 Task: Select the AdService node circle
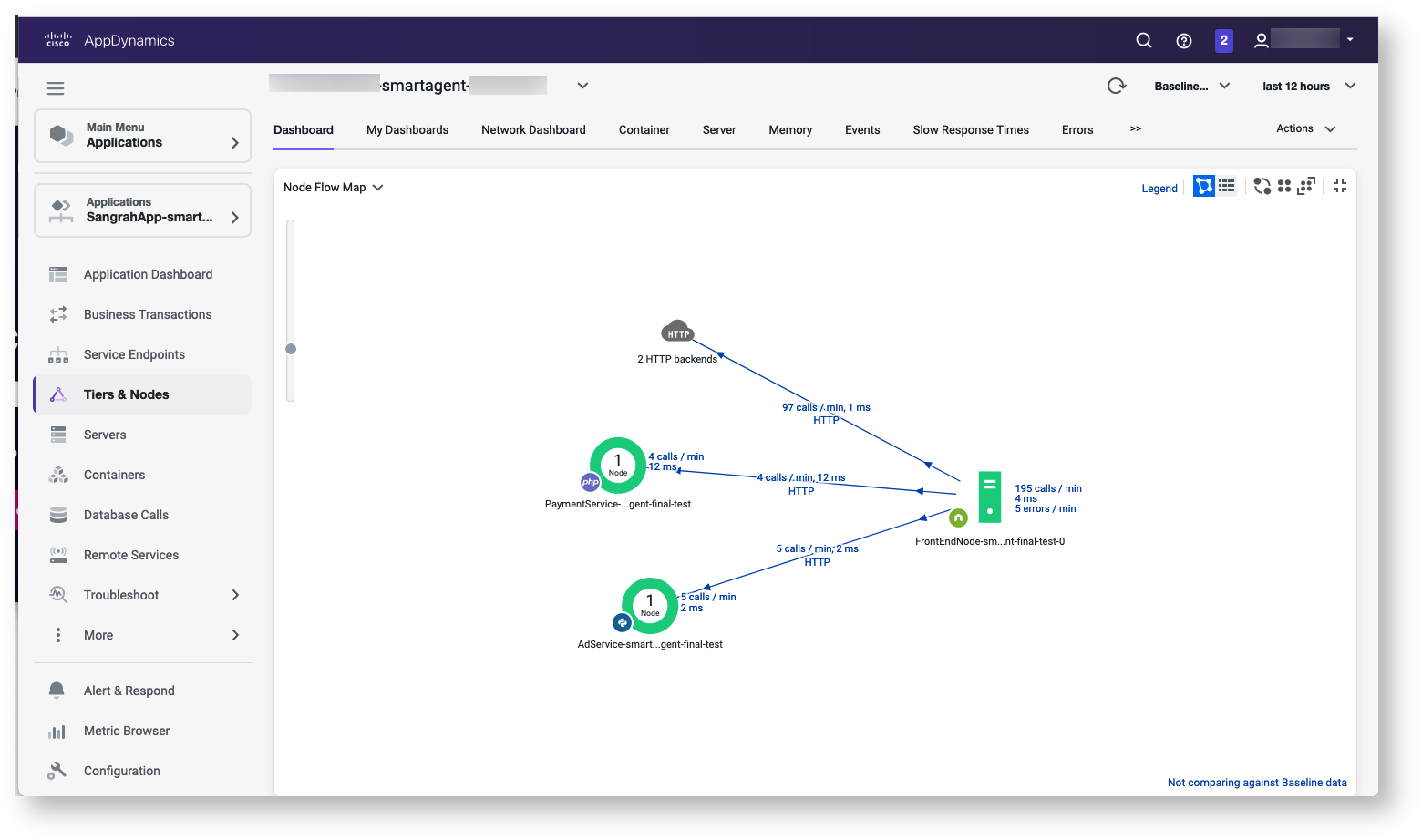(x=650, y=605)
